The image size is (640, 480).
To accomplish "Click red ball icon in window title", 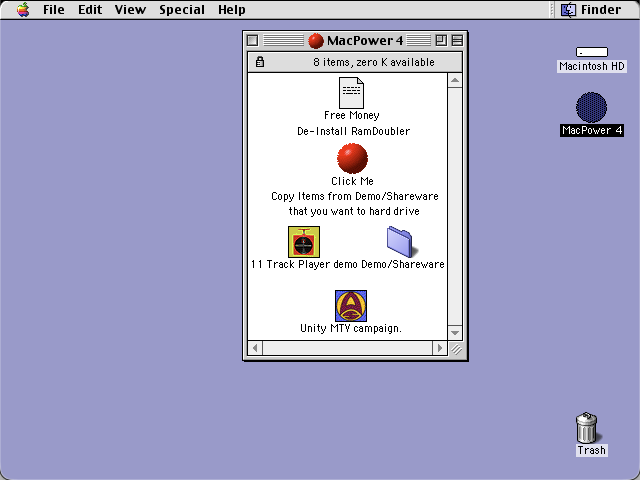I will pyautogui.click(x=316, y=40).
